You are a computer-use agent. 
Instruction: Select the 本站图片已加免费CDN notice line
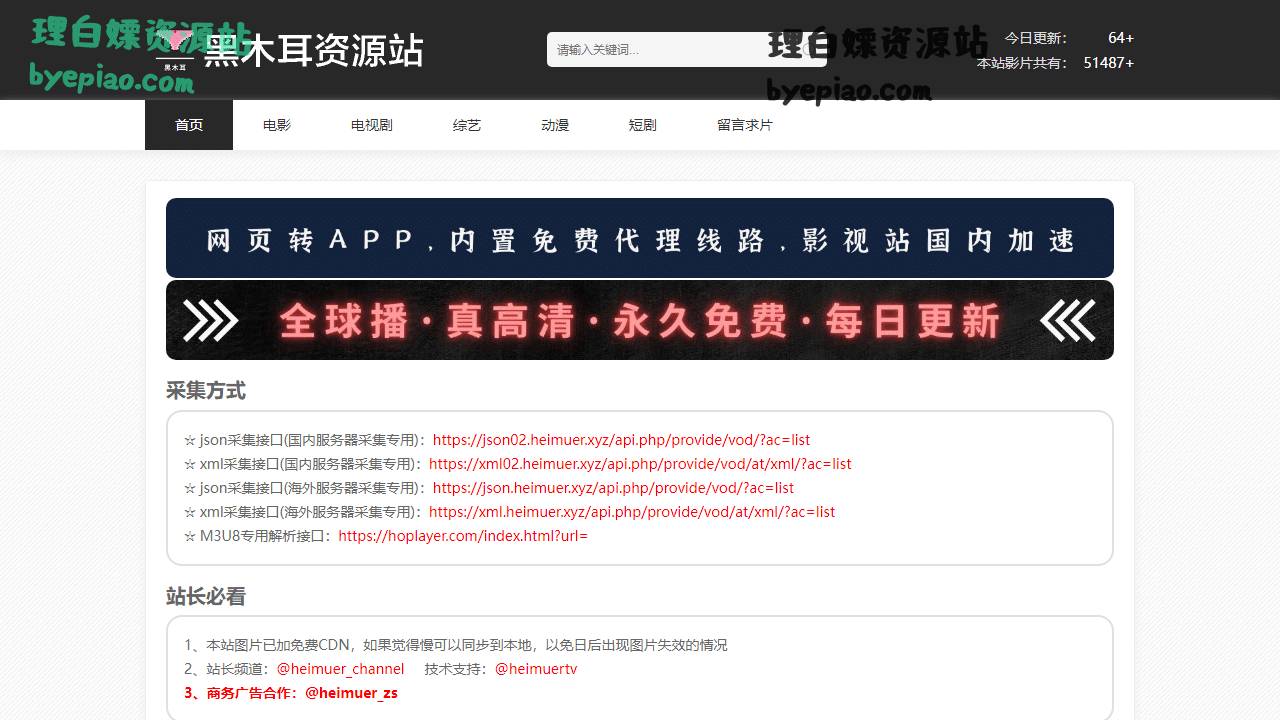[x=456, y=645]
